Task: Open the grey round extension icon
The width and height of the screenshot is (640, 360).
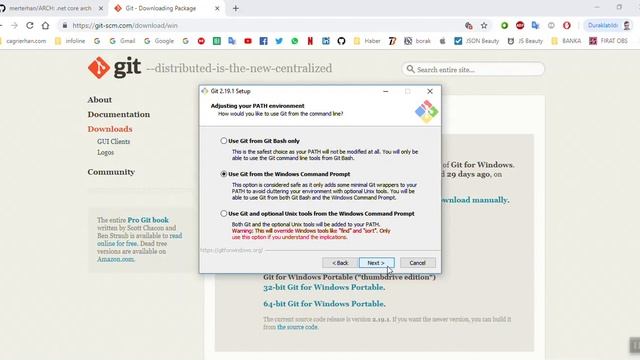Action: tap(551, 25)
